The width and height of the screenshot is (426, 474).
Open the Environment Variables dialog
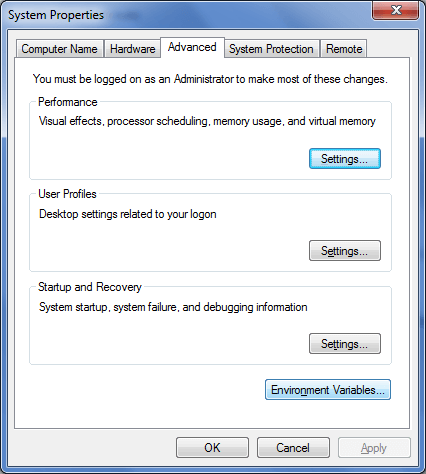pyautogui.click(x=328, y=389)
